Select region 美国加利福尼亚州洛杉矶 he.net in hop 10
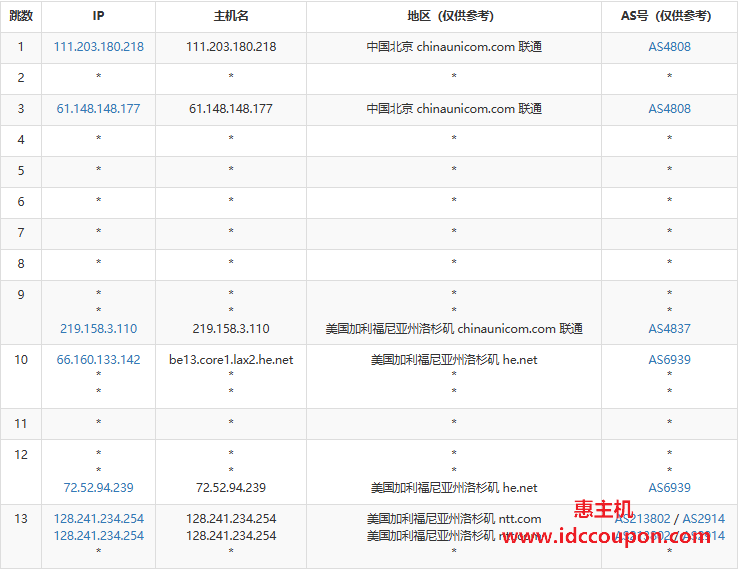Image resolution: width=738 pixels, height=569 pixels. [x=454, y=360]
